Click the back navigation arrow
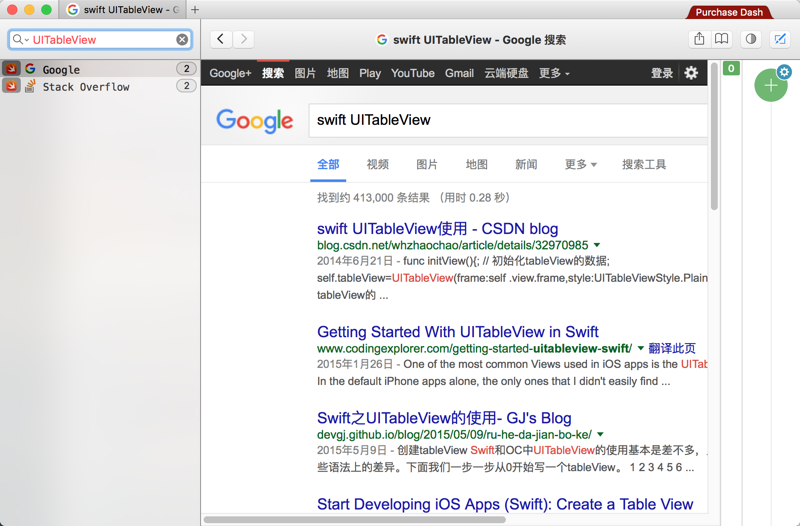 coord(220,39)
